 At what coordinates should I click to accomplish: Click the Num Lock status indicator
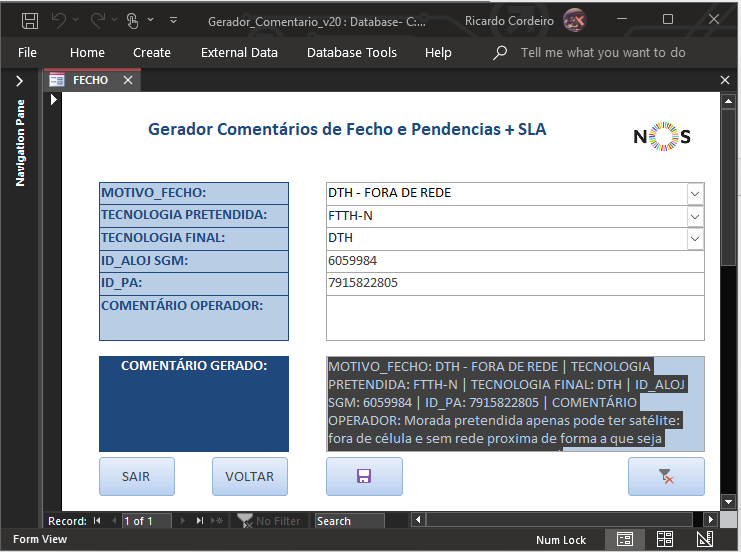click(x=561, y=540)
